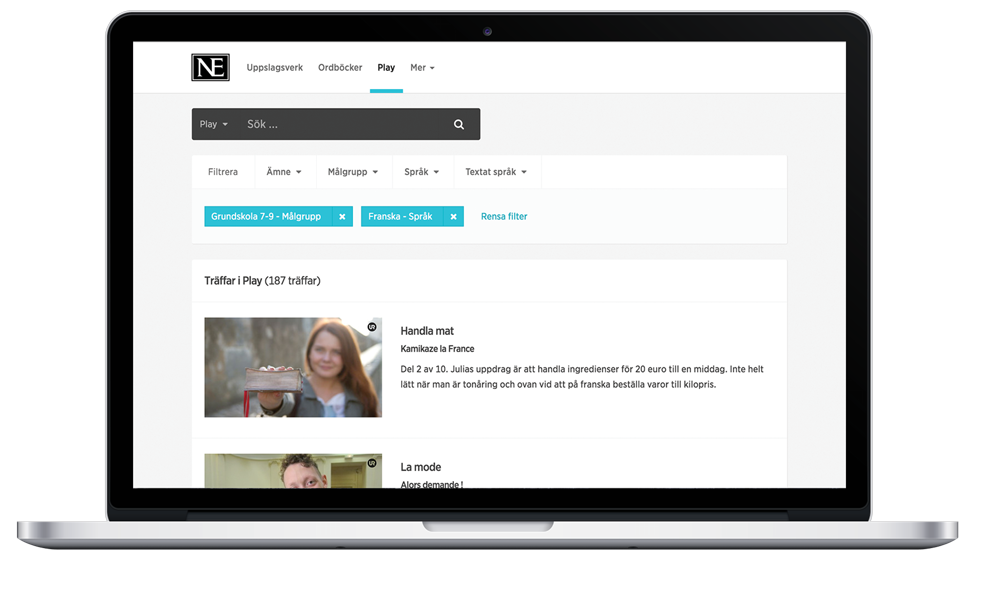Click into the Sök search field
Screen dimensions: 982x589
pyautogui.click(x=340, y=124)
